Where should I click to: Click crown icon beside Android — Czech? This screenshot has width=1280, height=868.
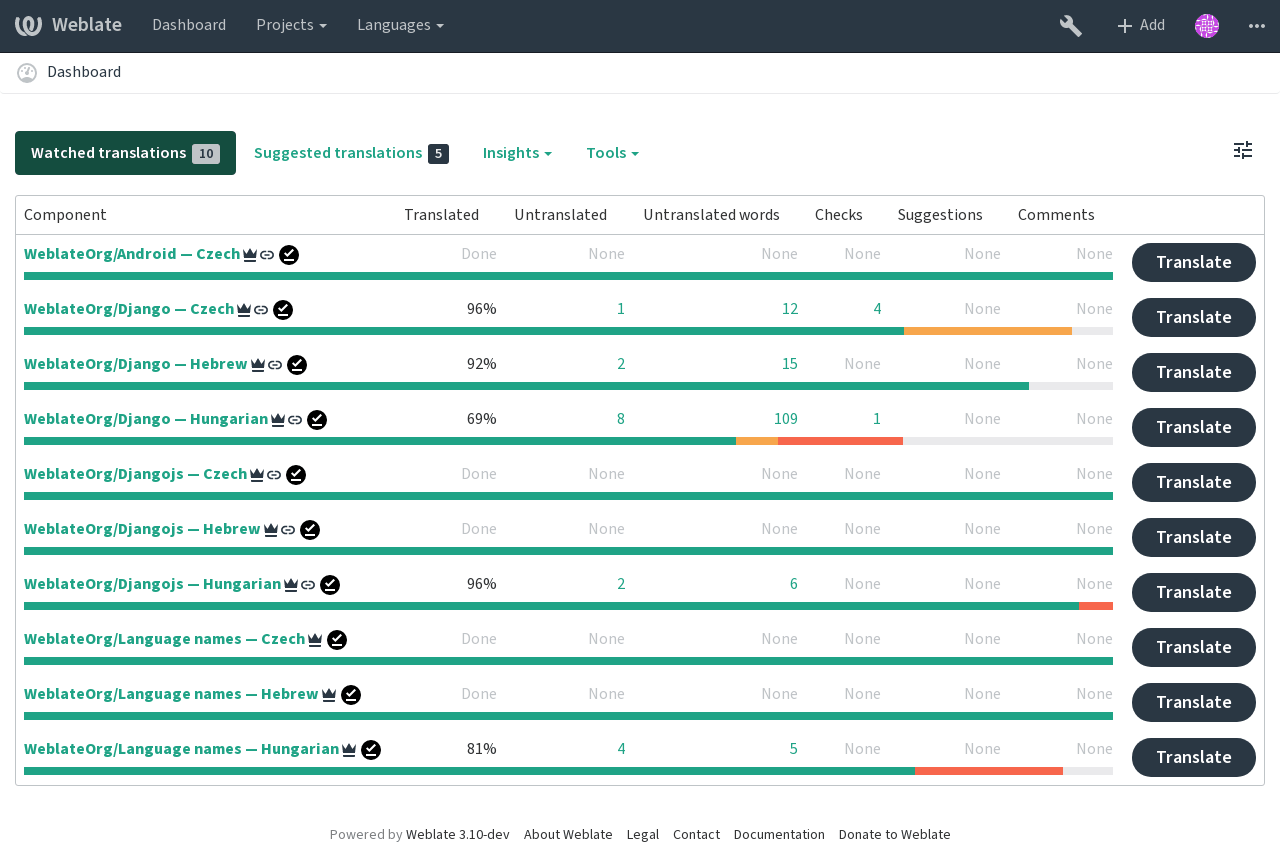tap(250, 255)
